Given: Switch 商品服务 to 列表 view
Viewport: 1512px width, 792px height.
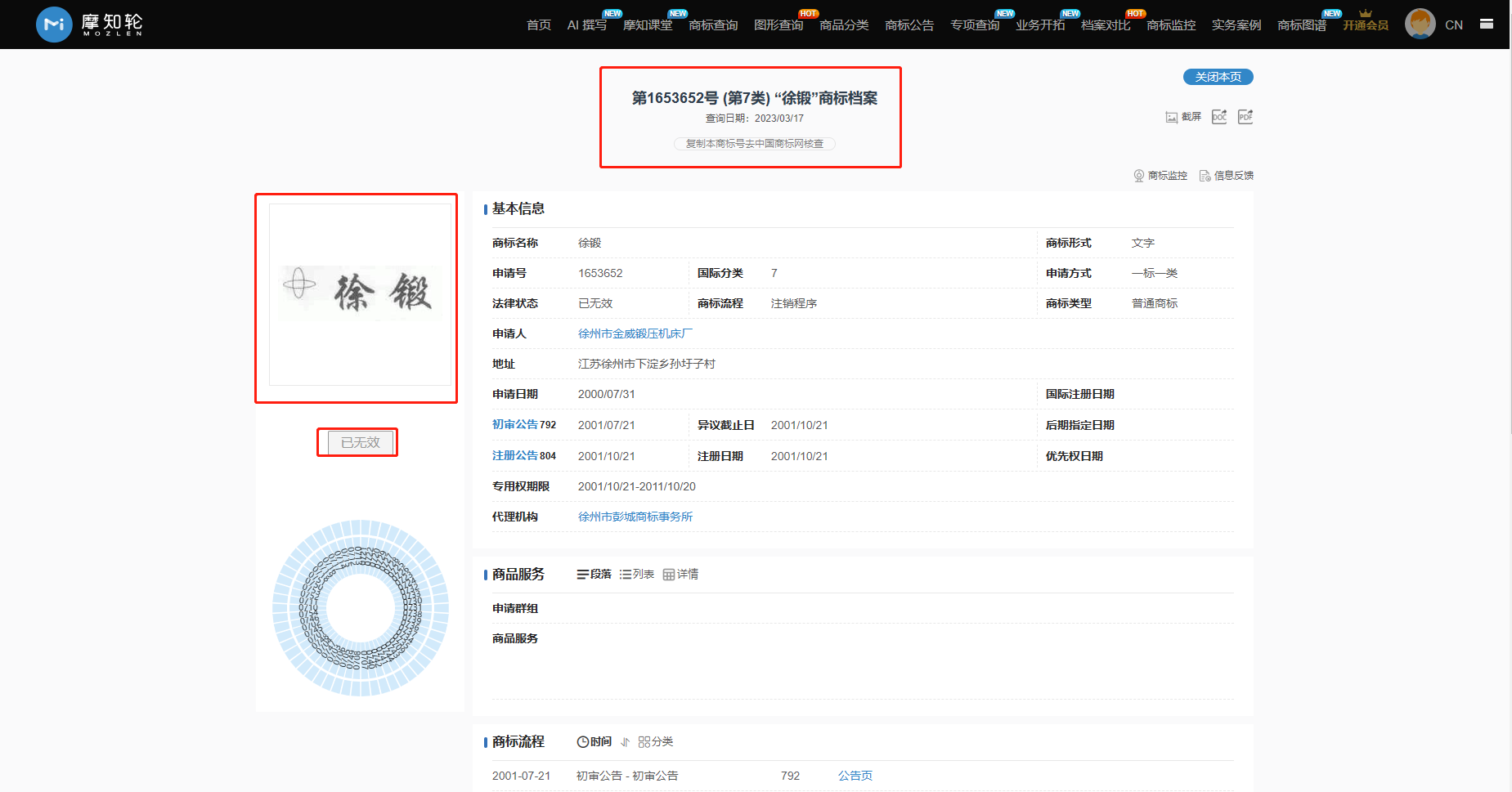Looking at the screenshot, I should [637, 575].
